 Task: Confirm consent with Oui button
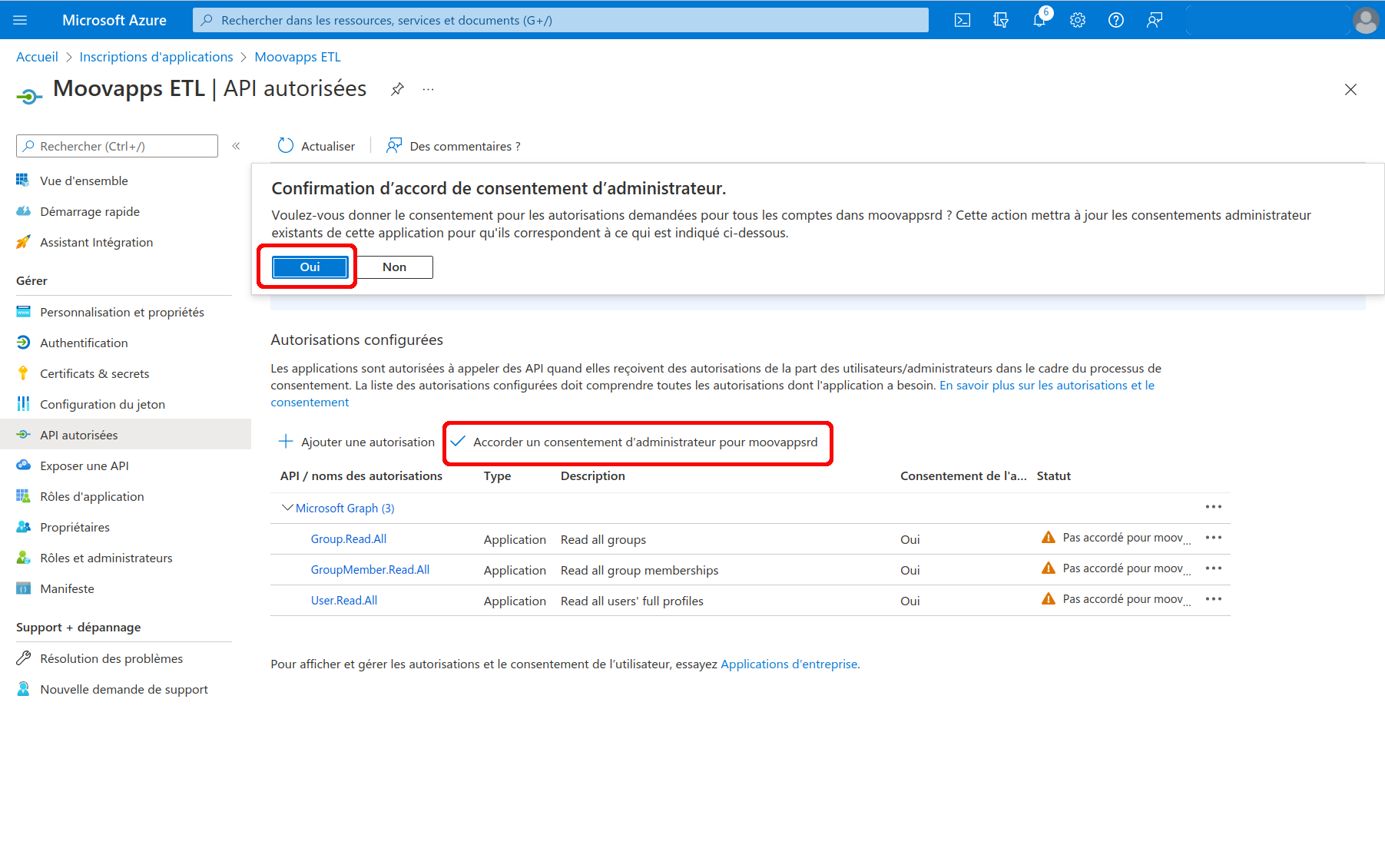pyautogui.click(x=310, y=267)
